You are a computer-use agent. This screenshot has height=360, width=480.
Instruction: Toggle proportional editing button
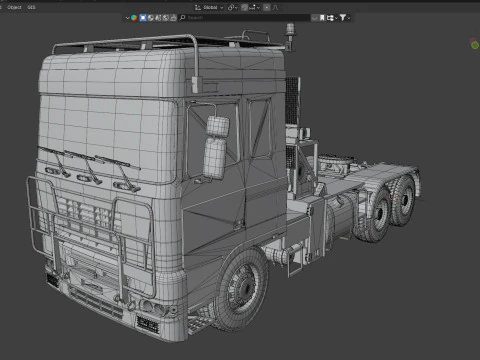(267, 7)
